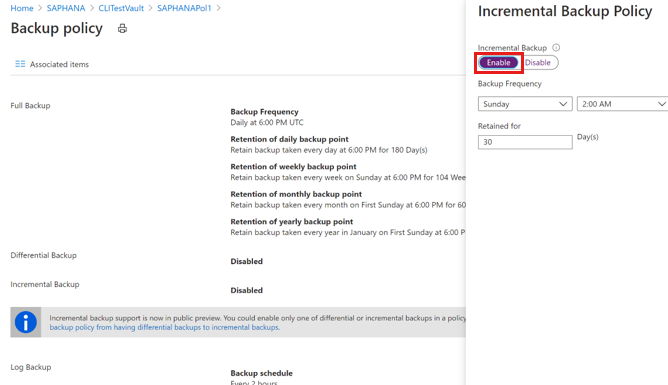Click 'Daily at 6:00 PM UTC' text
This screenshot has width=668, height=385.
click(x=267, y=123)
